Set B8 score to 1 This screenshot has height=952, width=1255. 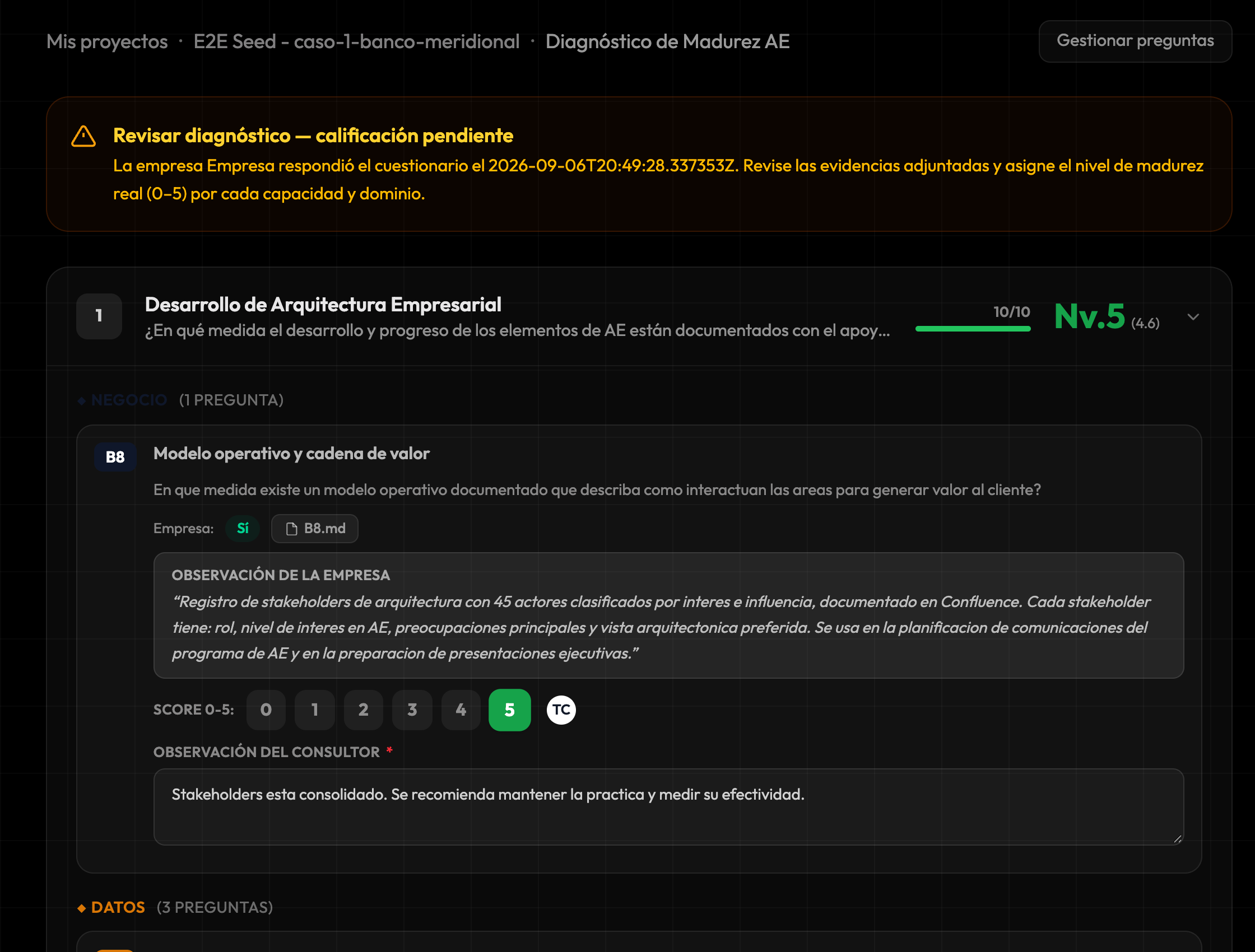[x=315, y=710]
